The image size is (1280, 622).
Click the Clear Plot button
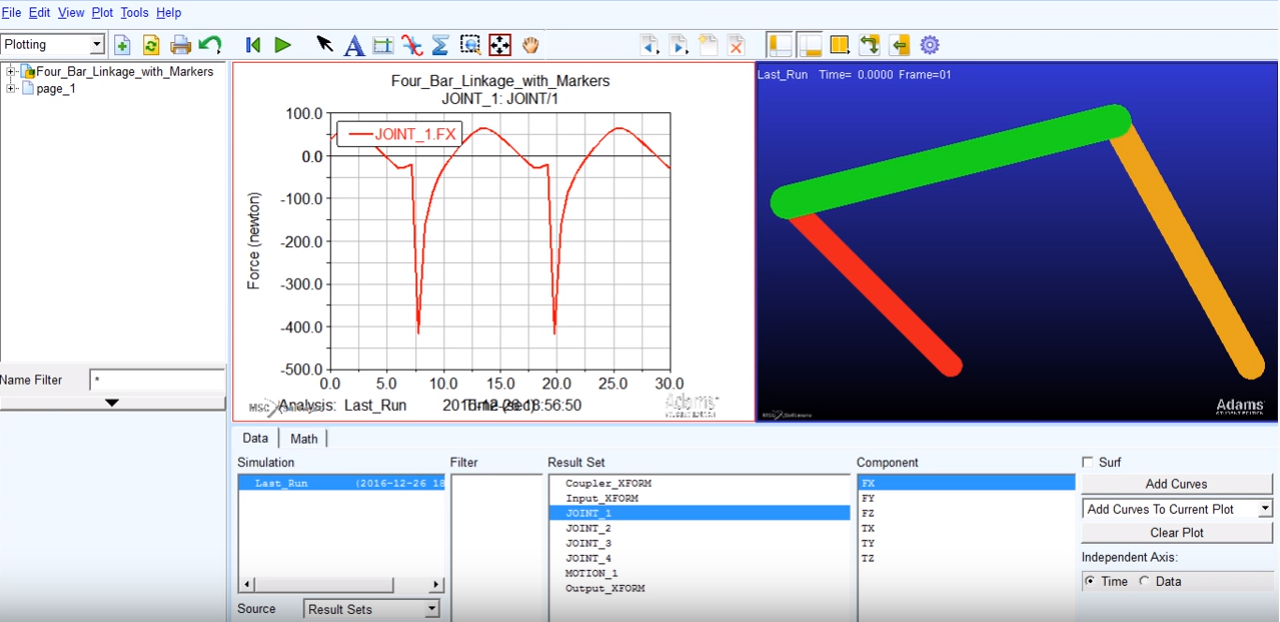point(1176,533)
